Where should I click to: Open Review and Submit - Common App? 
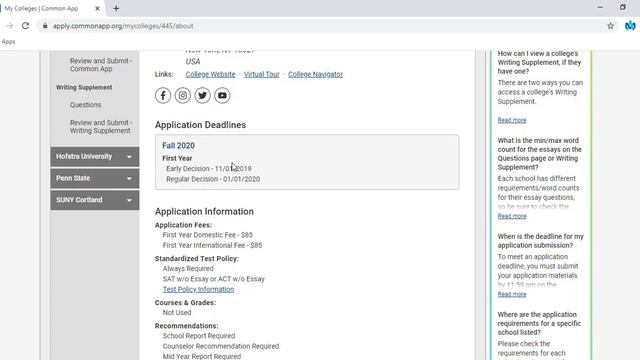click(x=101, y=64)
